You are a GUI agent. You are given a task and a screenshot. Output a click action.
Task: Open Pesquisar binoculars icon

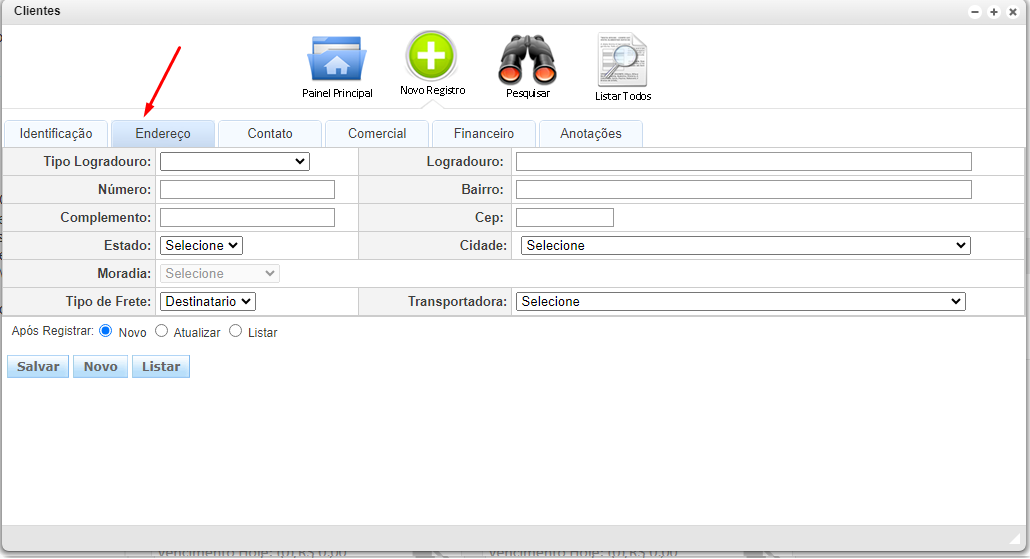tap(527, 60)
